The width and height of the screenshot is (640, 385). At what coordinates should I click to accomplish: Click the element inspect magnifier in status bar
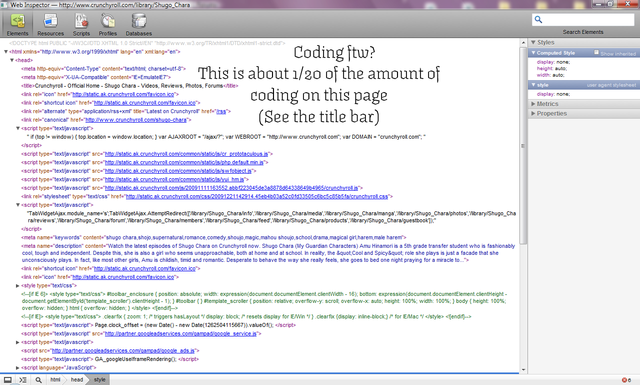coord(38,380)
